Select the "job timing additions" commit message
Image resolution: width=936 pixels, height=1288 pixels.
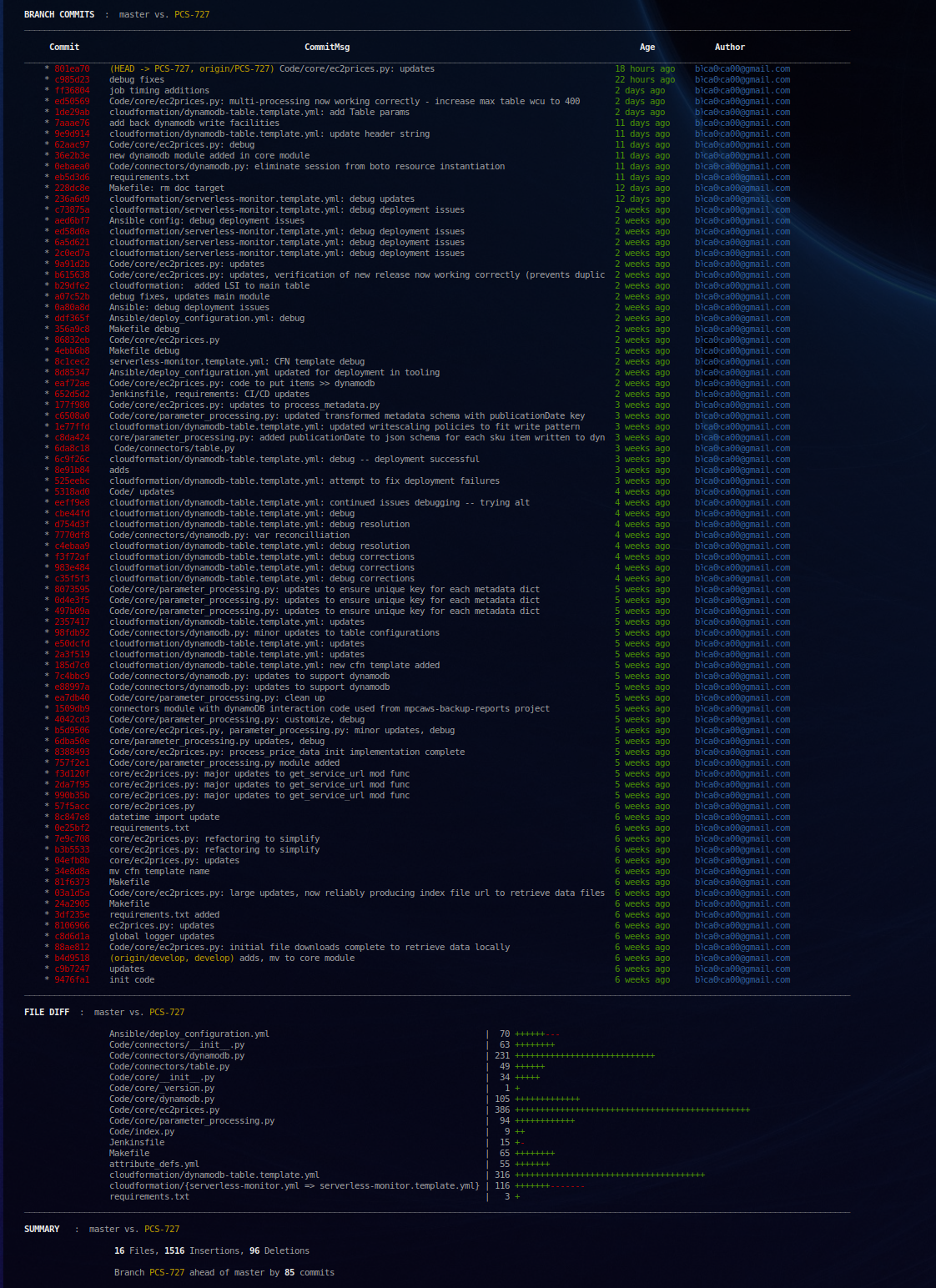tap(159, 91)
